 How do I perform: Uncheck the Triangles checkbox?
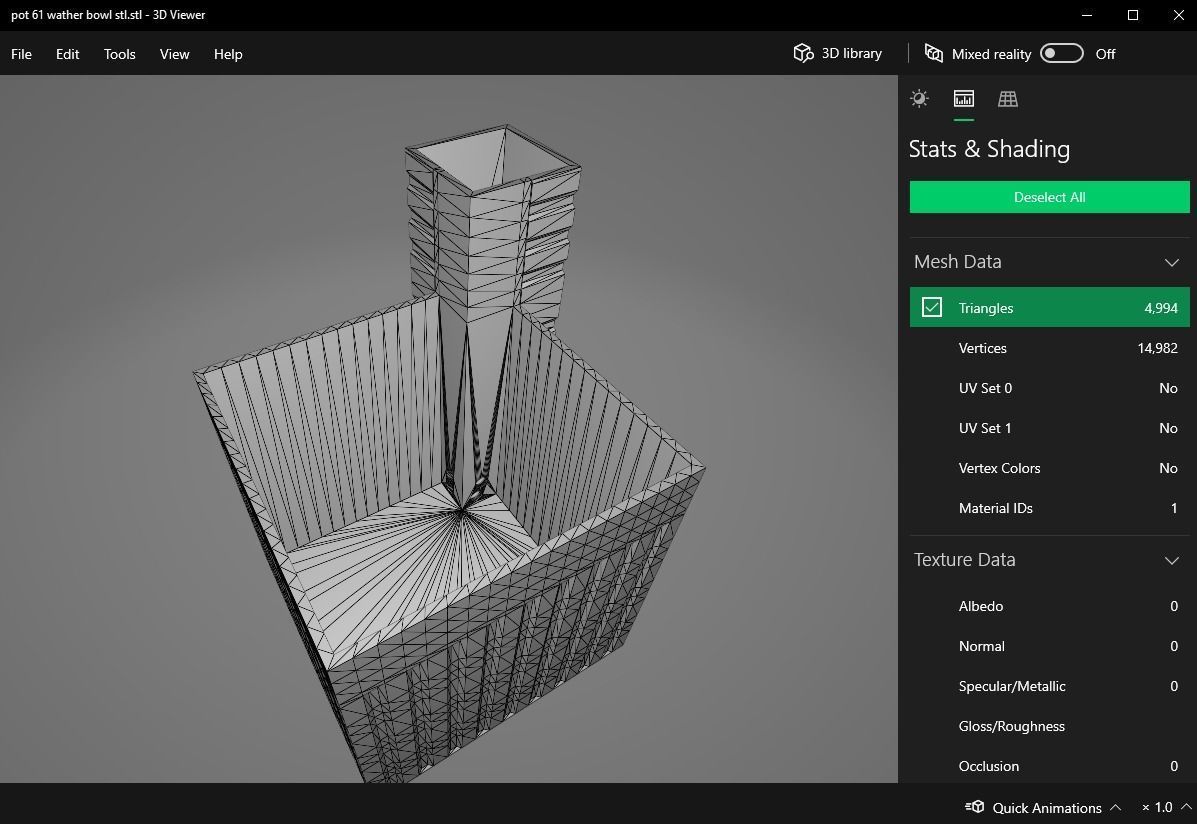(x=931, y=307)
